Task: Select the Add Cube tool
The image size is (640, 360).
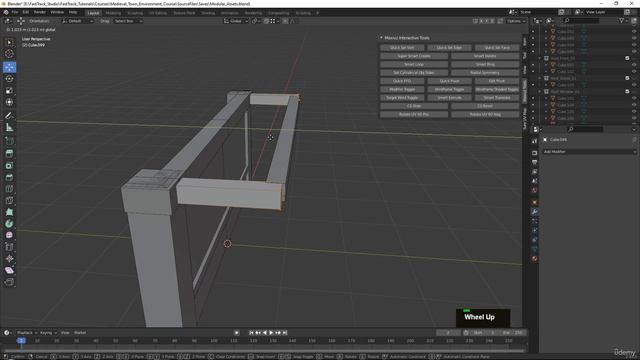Action: click(x=9, y=141)
